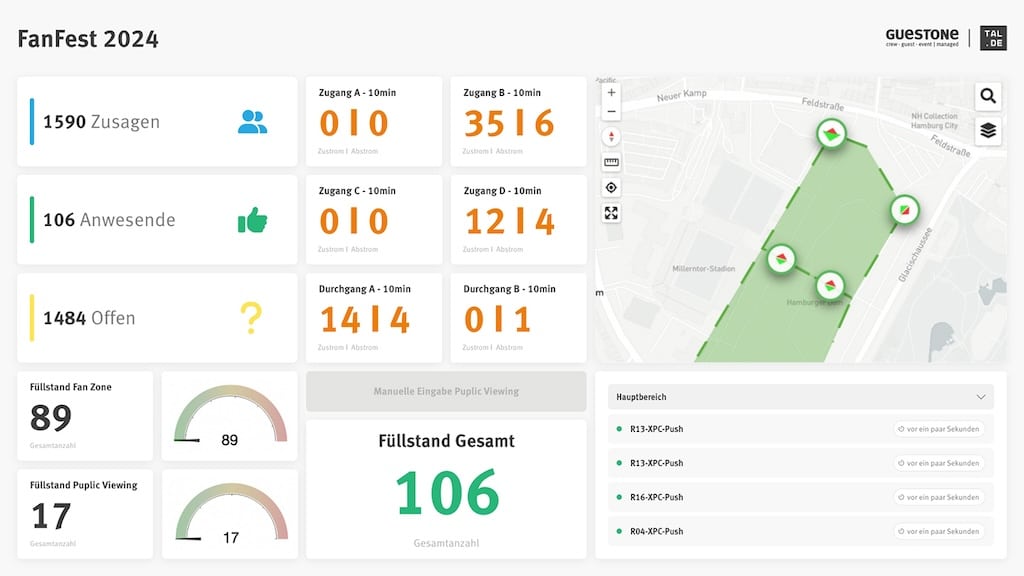This screenshot has height=576, width=1024.
Task: Click the locate position map icon
Action: [611, 187]
